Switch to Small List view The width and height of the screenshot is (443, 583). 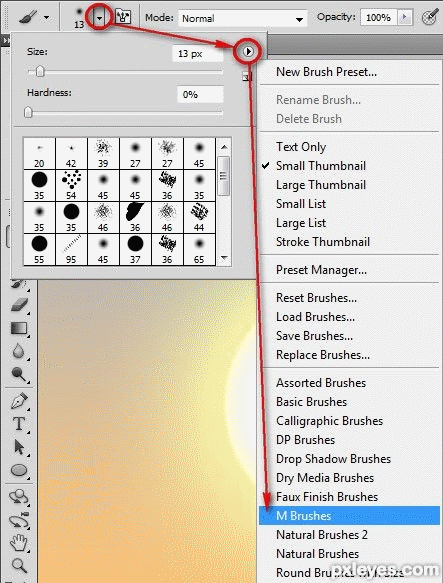[301, 204]
